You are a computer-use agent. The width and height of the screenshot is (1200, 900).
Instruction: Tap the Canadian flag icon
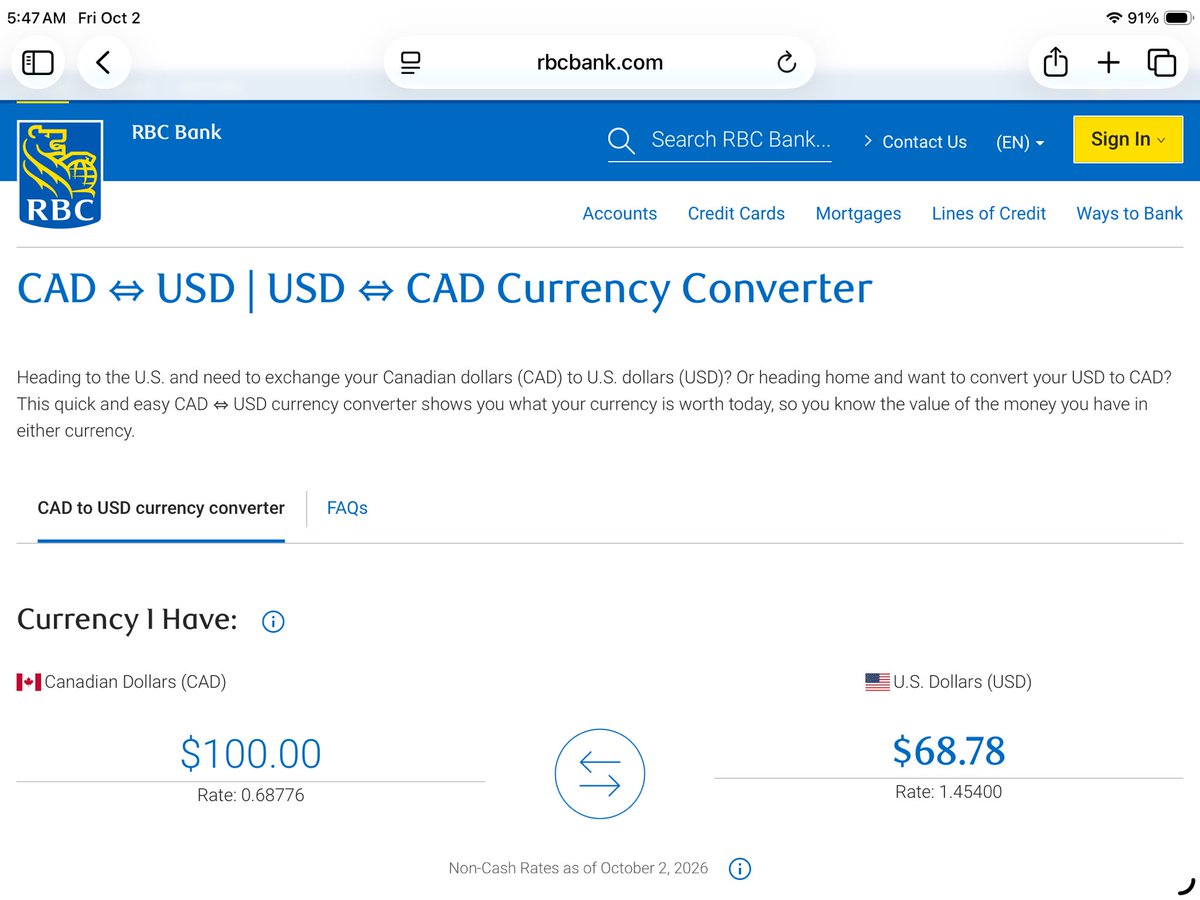coord(28,682)
